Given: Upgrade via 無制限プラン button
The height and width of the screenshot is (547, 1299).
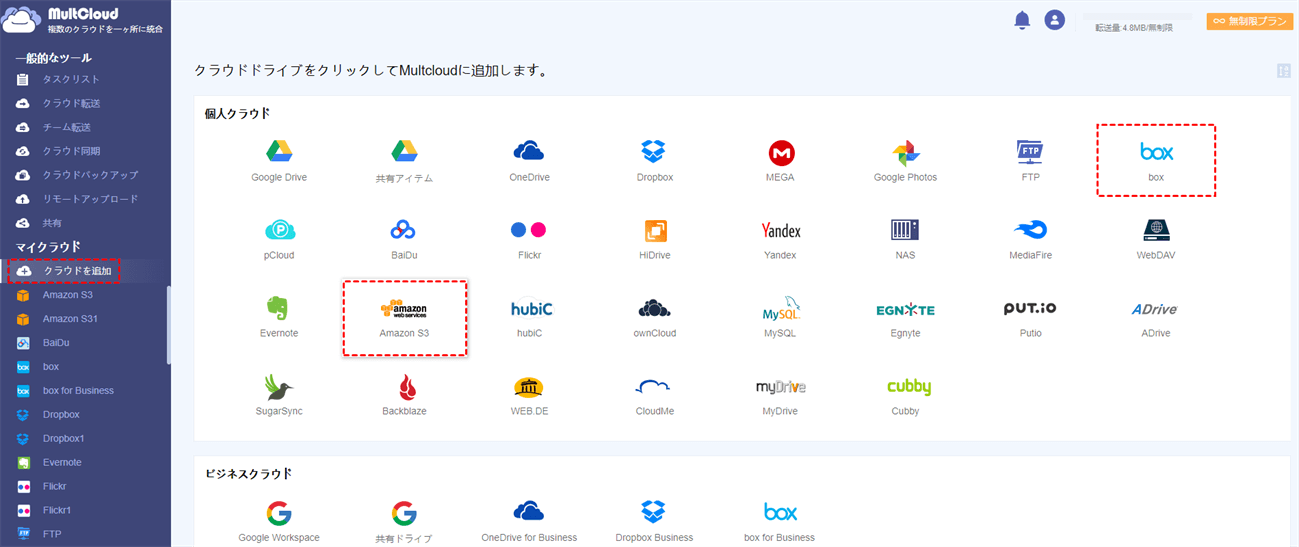Looking at the screenshot, I should pos(1250,21).
